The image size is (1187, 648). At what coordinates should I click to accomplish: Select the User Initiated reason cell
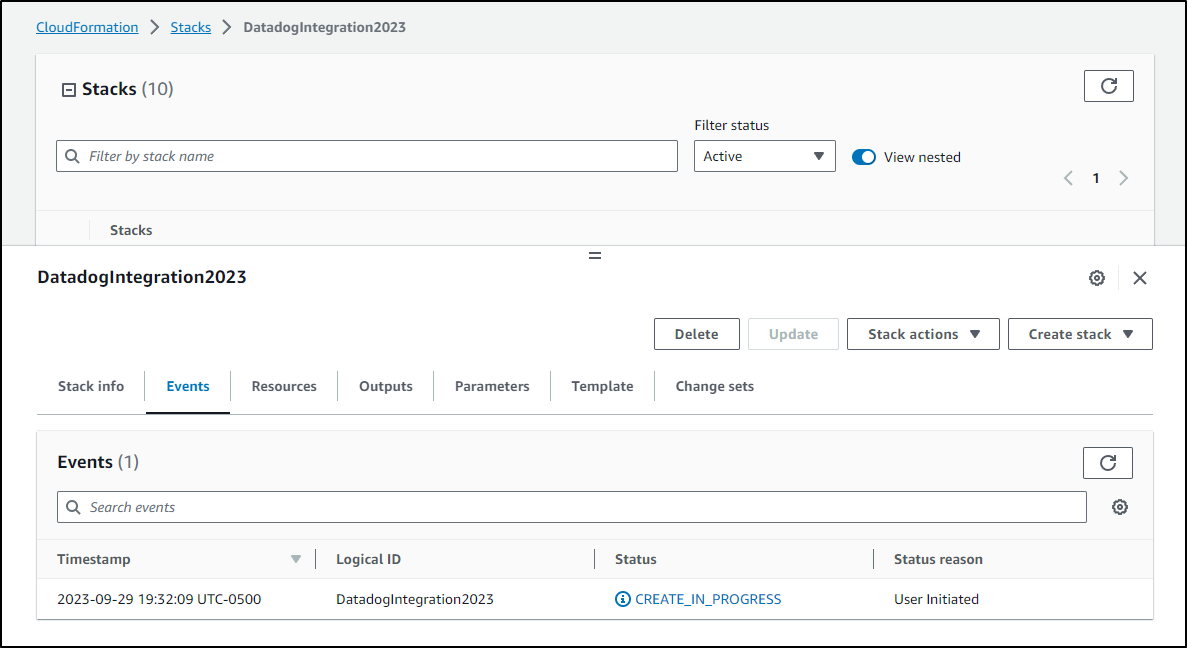tap(936, 600)
